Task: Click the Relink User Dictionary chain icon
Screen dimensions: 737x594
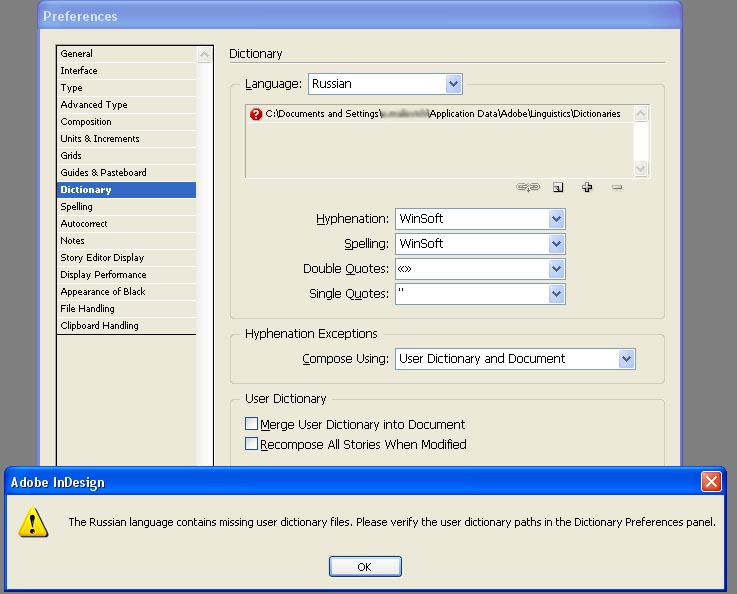Action: pyautogui.click(x=528, y=187)
